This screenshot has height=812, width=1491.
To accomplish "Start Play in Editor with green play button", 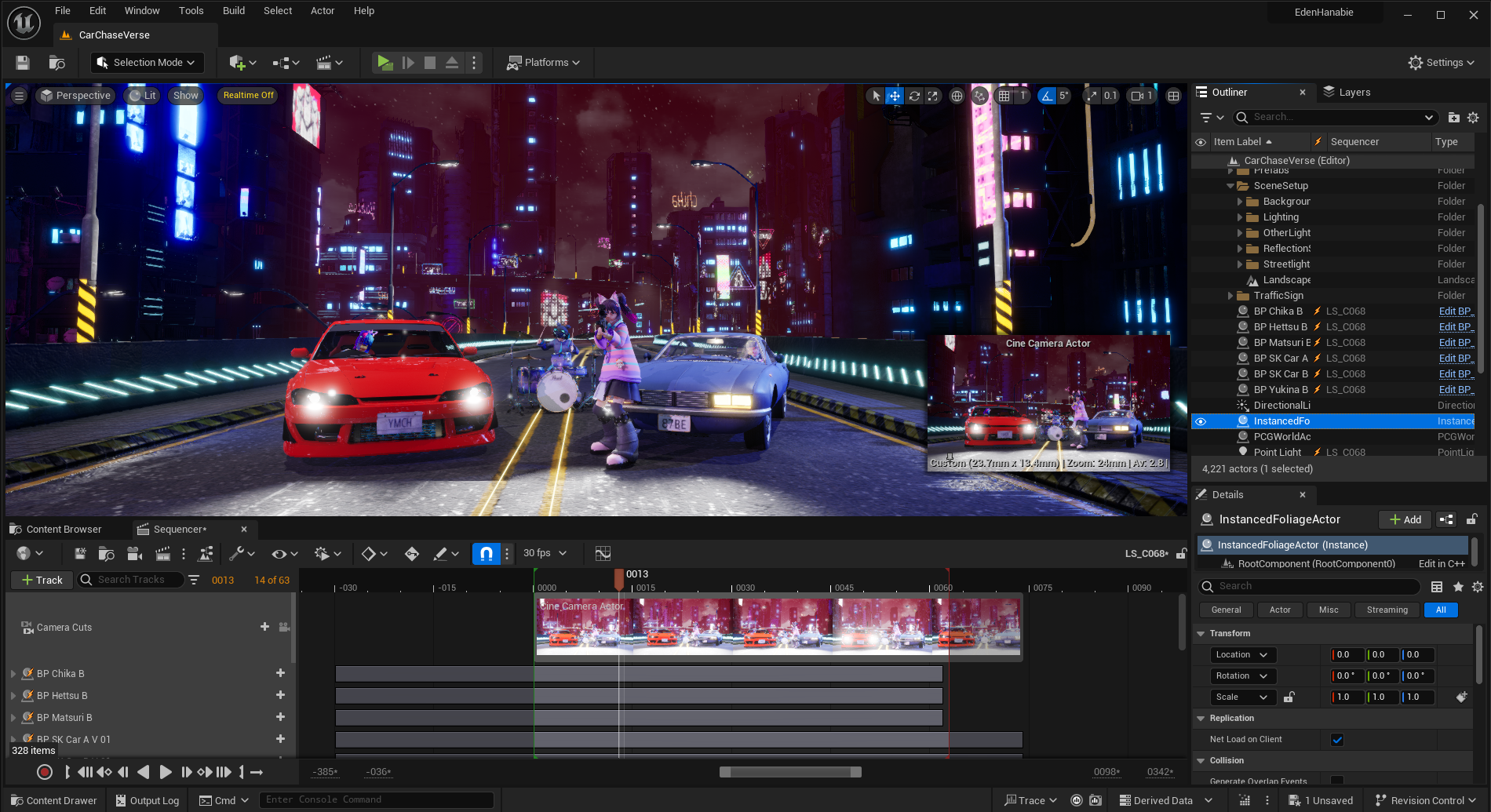I will point(385,63).
